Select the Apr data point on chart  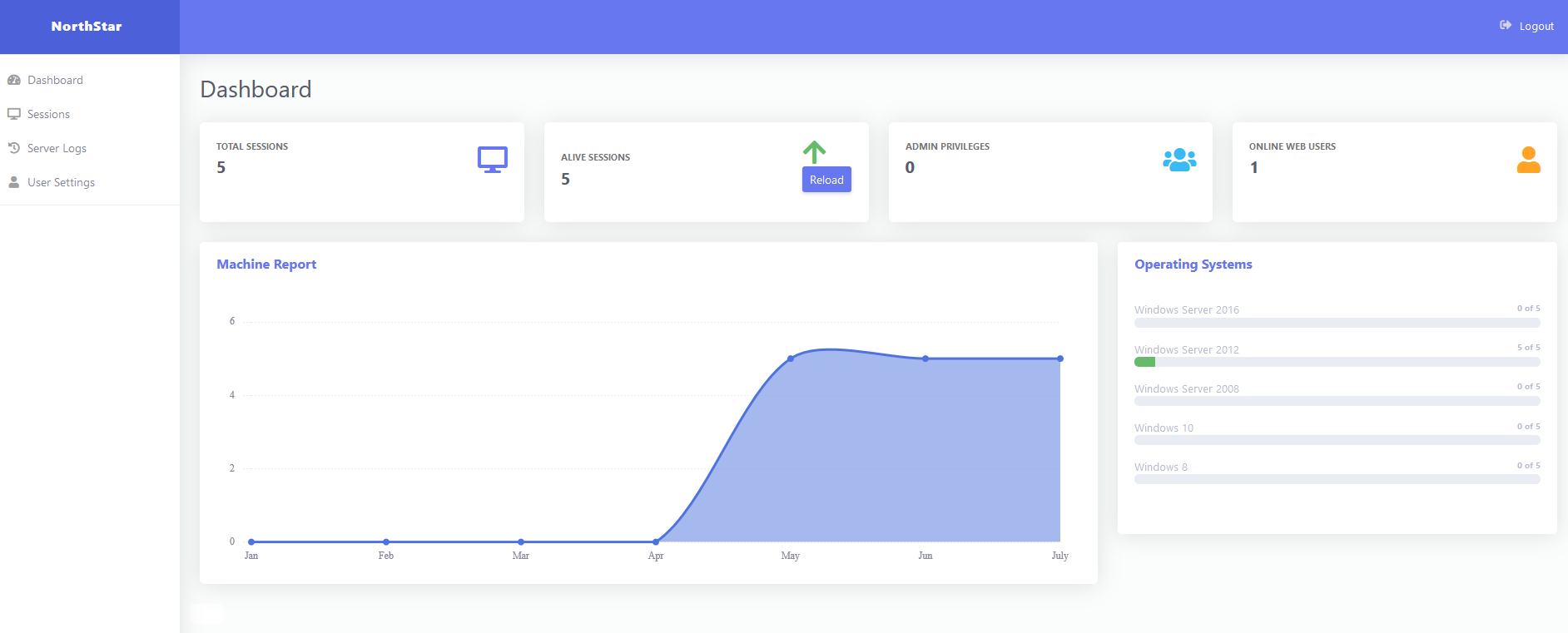point(656,542)
